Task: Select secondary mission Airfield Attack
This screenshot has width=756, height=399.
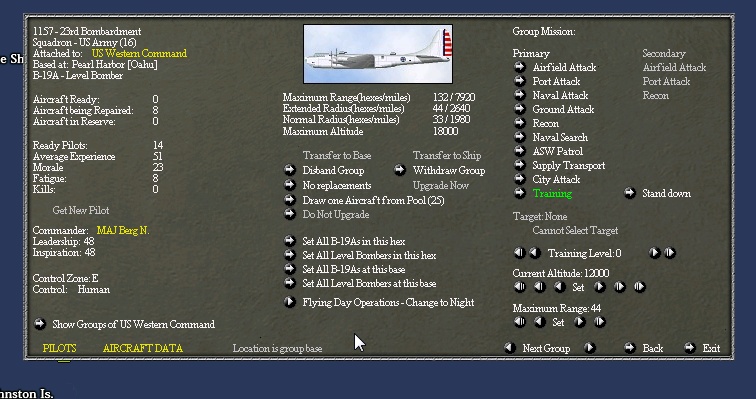Action: (x=674, y=67)
